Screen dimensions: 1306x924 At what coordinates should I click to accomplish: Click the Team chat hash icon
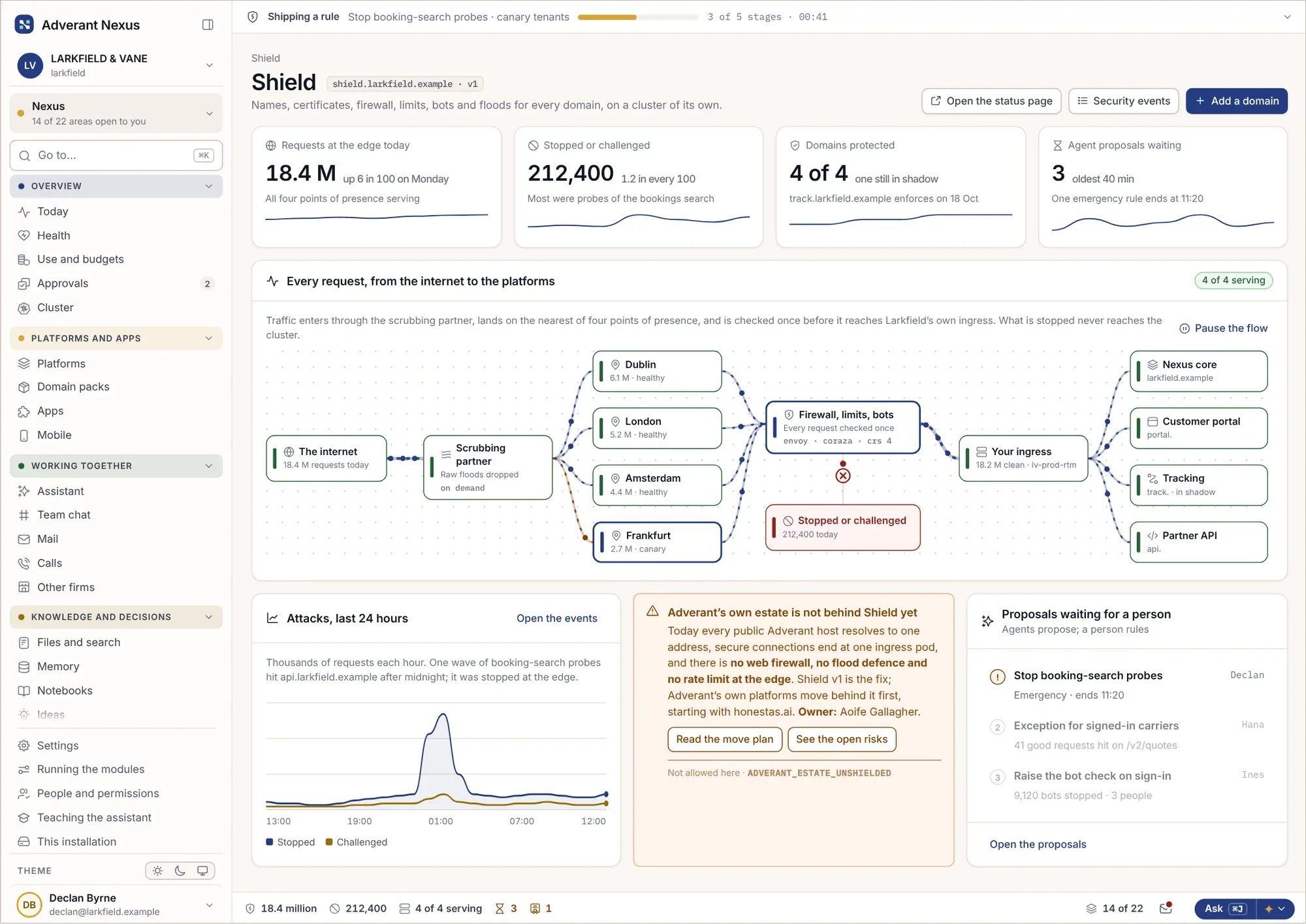[24, 515]
